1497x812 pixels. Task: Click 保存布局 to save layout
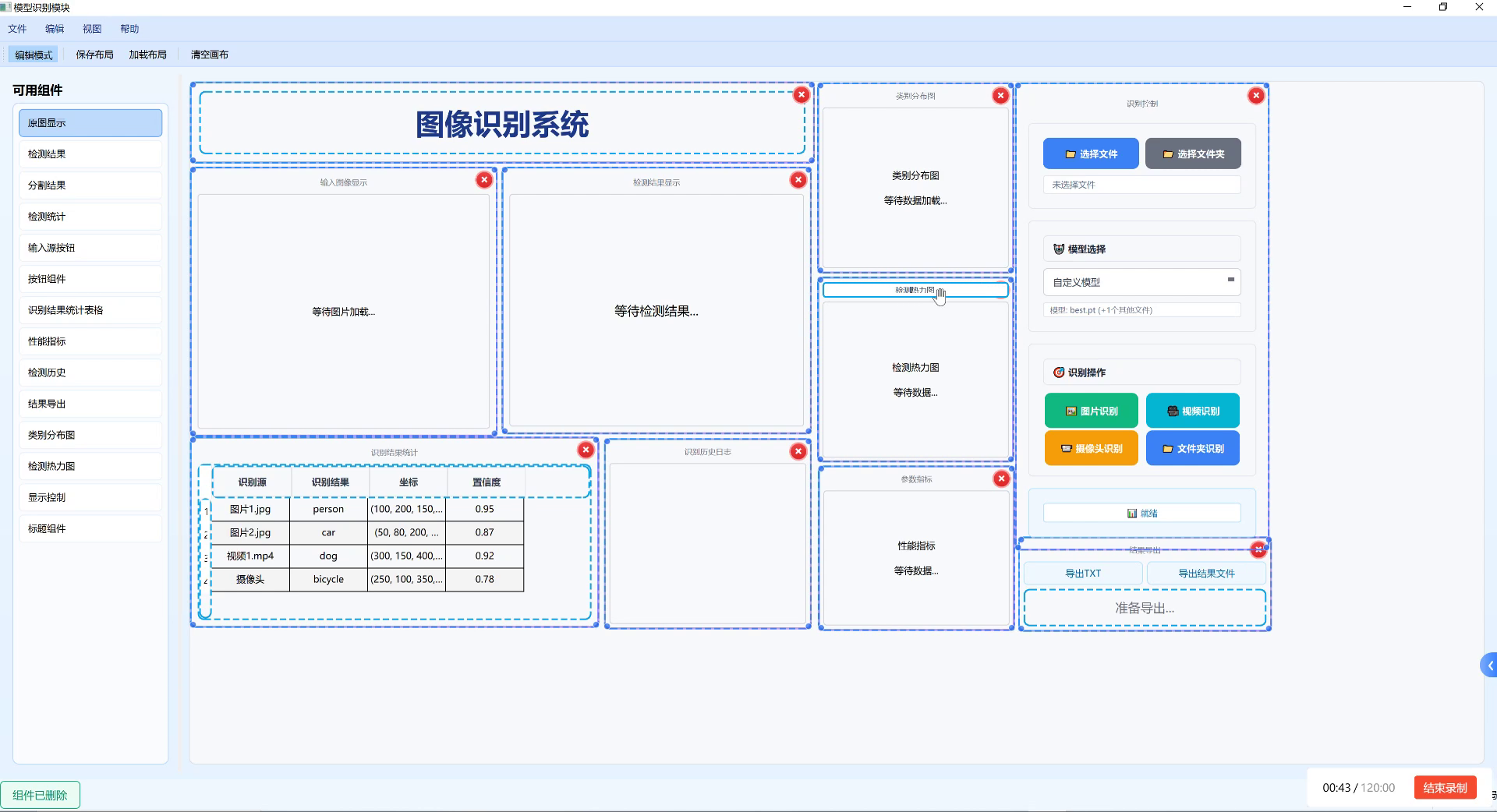tap(93, 54)
